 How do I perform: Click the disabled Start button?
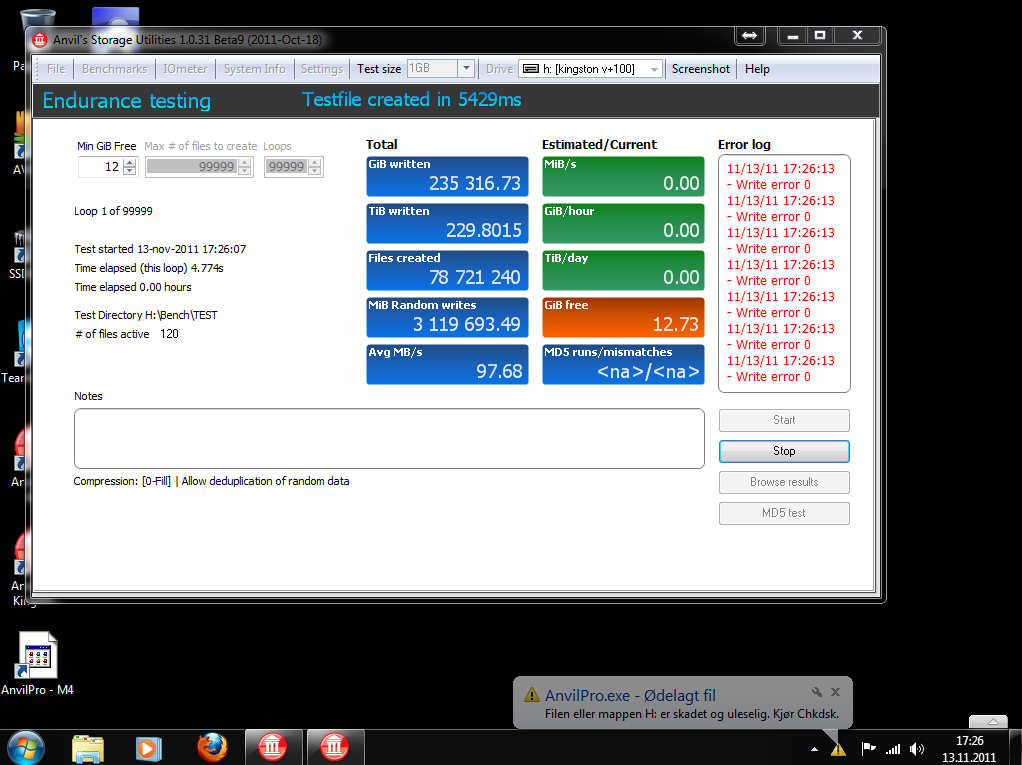784,420
